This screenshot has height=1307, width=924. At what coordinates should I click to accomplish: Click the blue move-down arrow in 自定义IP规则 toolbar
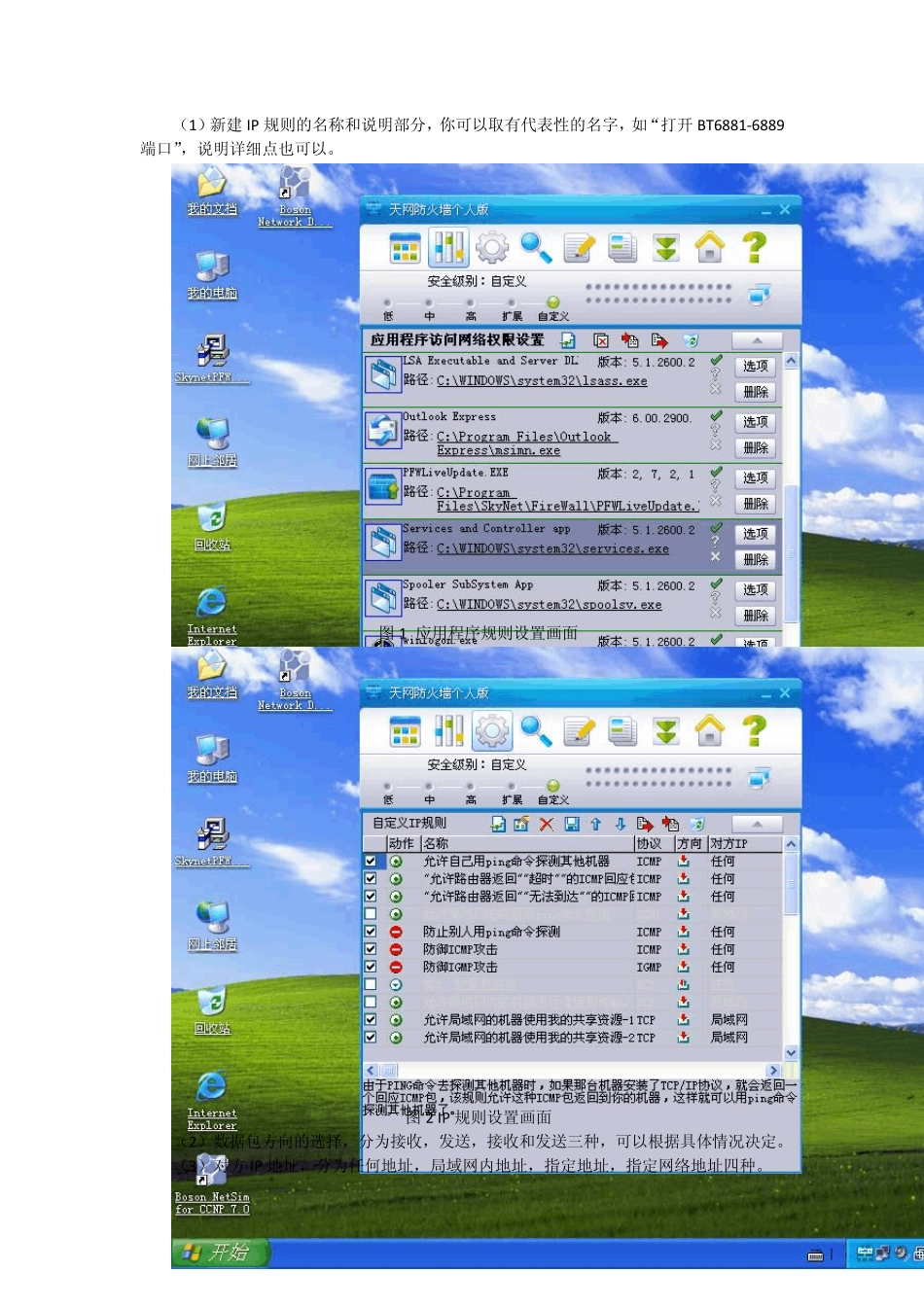[x=621, y=824]
